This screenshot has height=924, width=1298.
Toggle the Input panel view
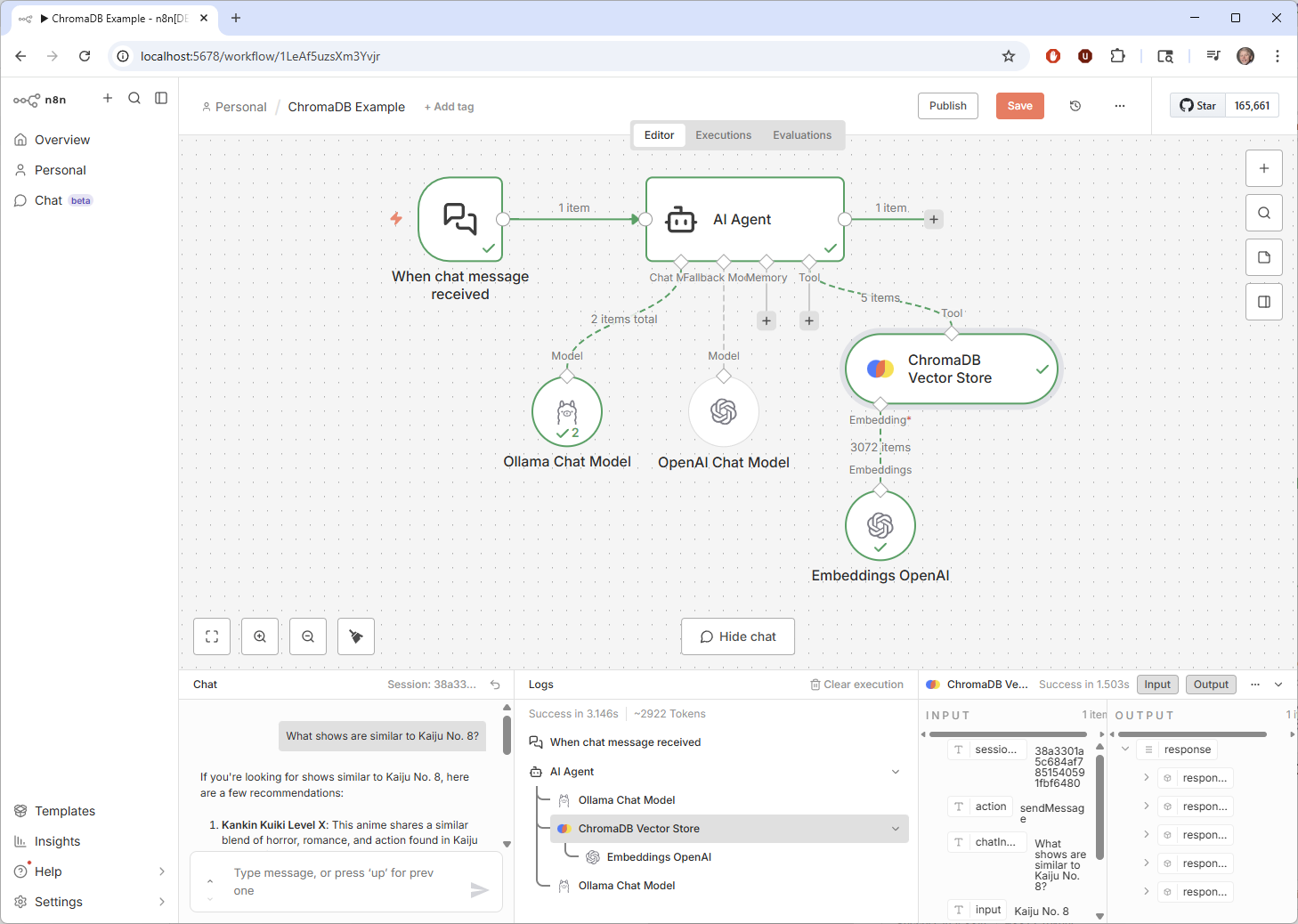click(x=1157, y=685)
